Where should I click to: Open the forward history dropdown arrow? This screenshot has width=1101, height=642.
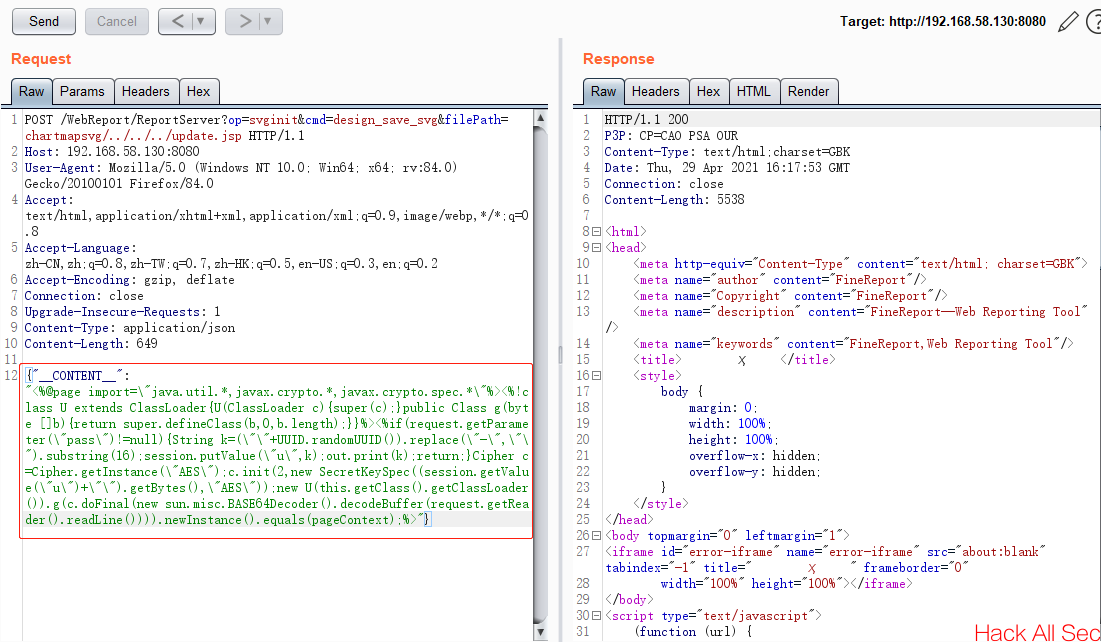click(269, 21)
